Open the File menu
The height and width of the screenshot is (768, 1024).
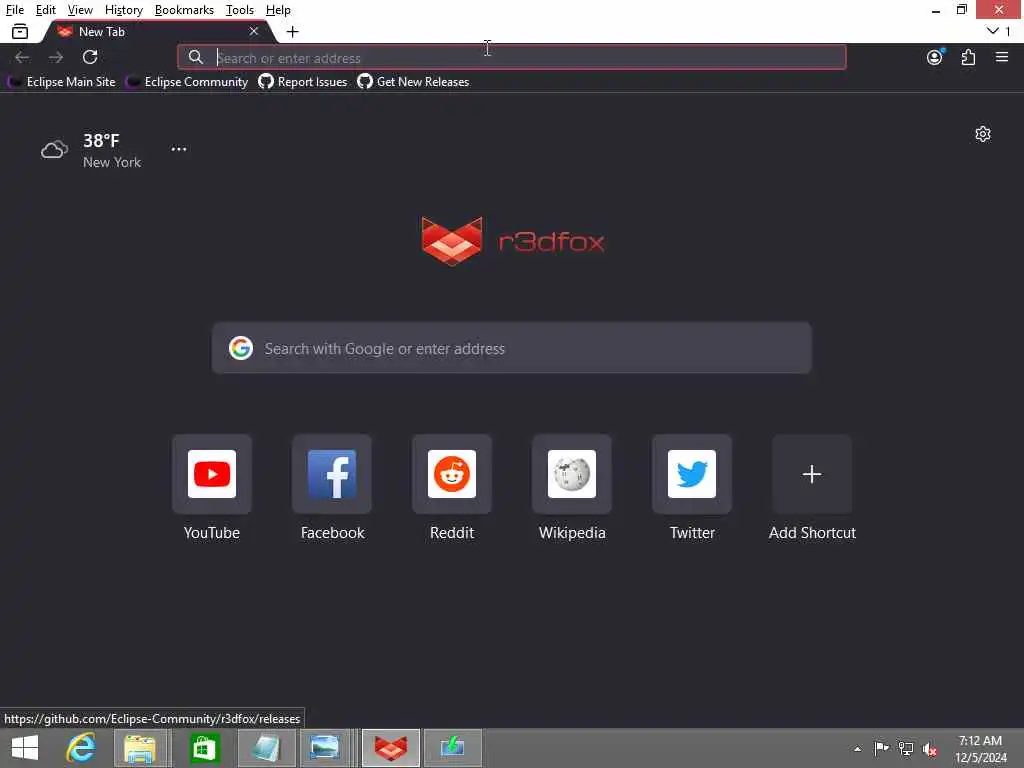click(x=14, y=10)
